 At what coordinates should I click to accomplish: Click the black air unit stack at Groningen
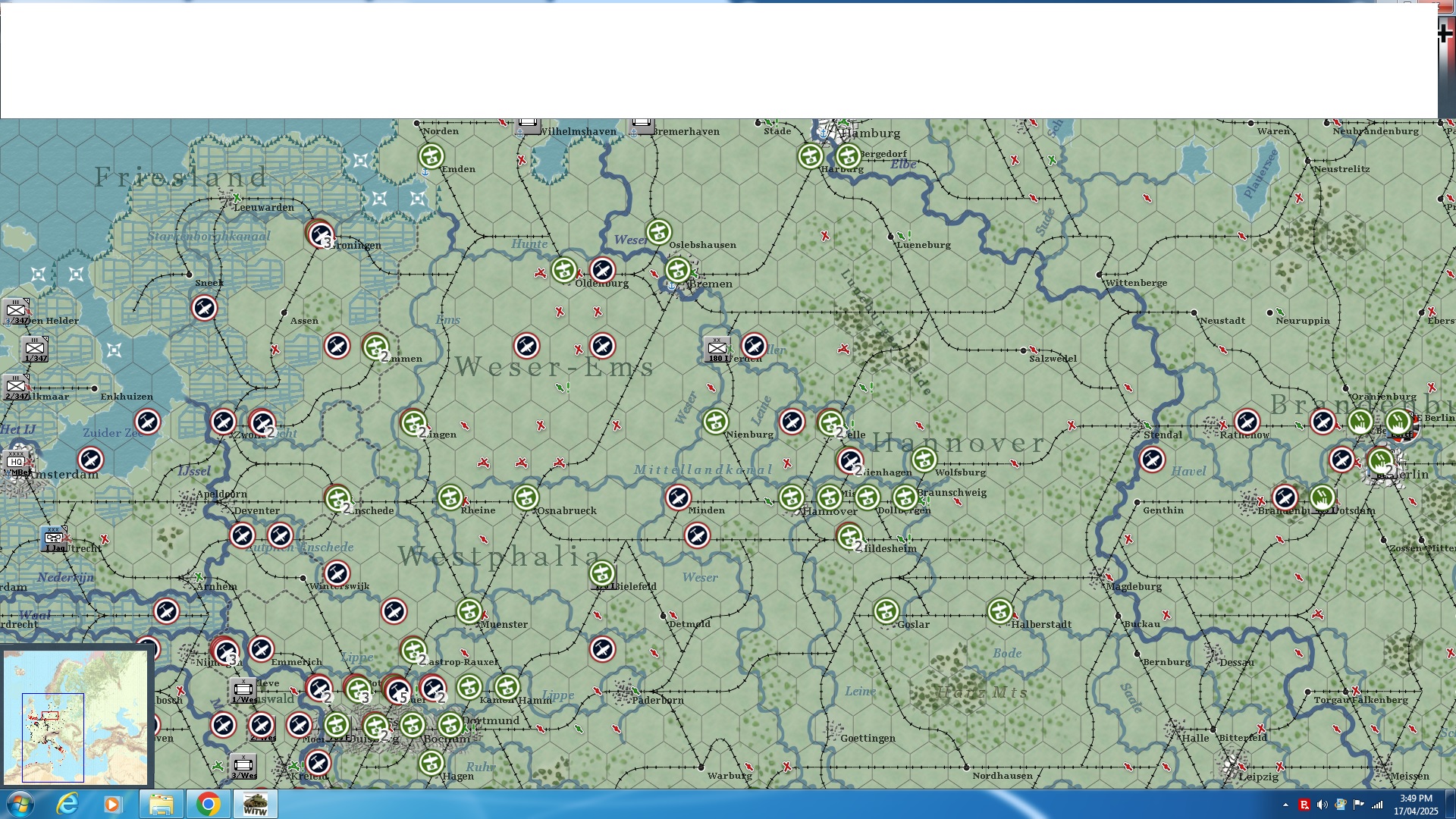(321, 234)
